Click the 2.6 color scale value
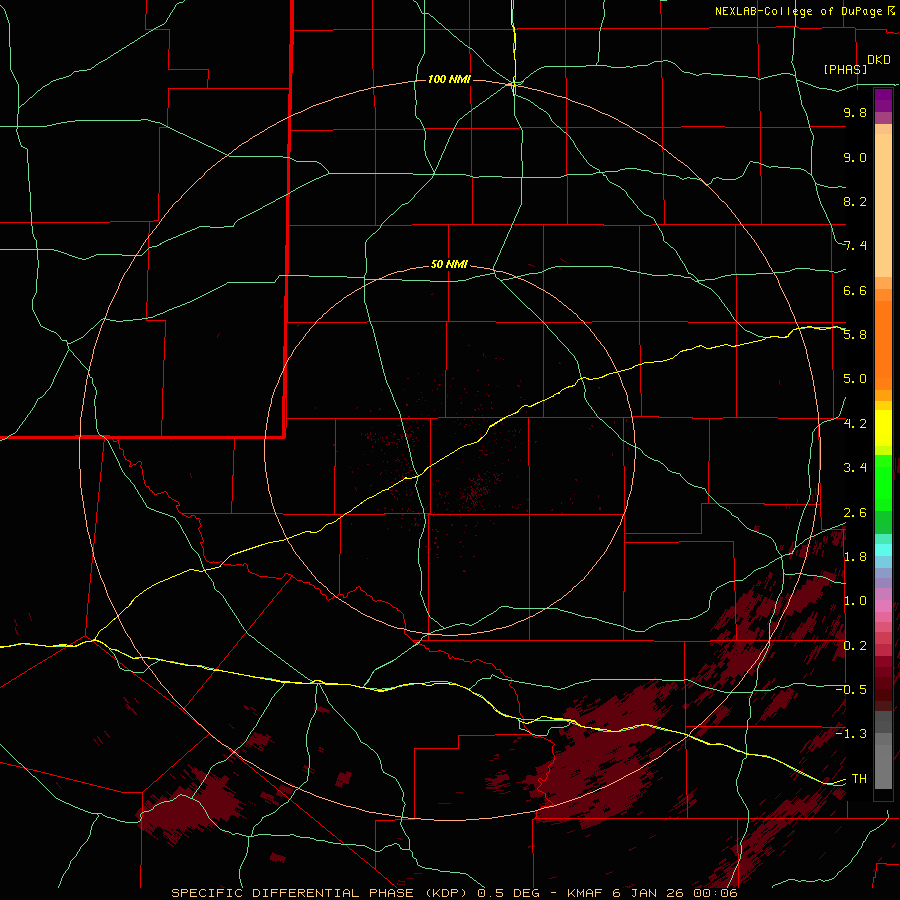The width and height of the screenshot is (900, 900). pos(855,513)
